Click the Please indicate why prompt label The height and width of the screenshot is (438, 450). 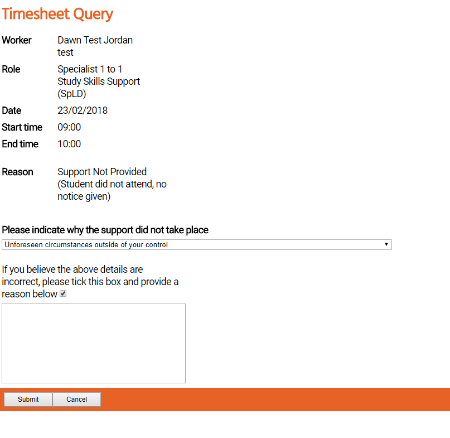point(105,230)
